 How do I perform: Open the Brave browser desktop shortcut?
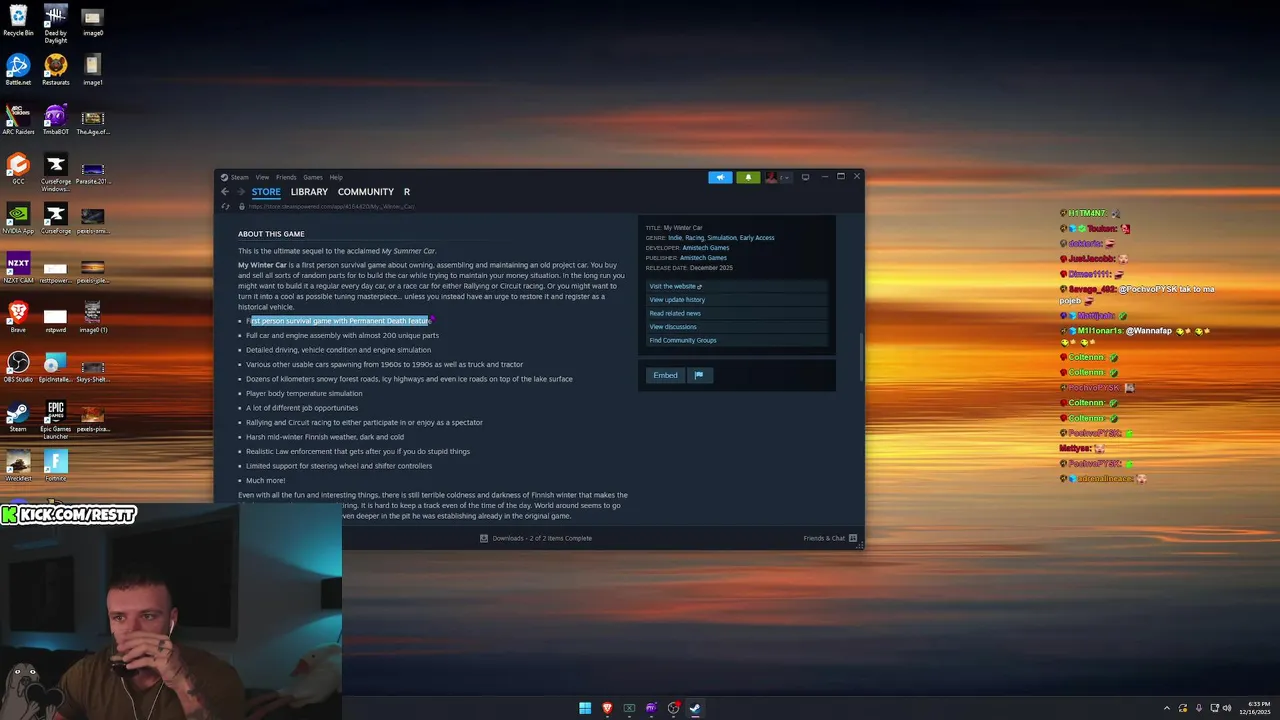pos(18,318)
